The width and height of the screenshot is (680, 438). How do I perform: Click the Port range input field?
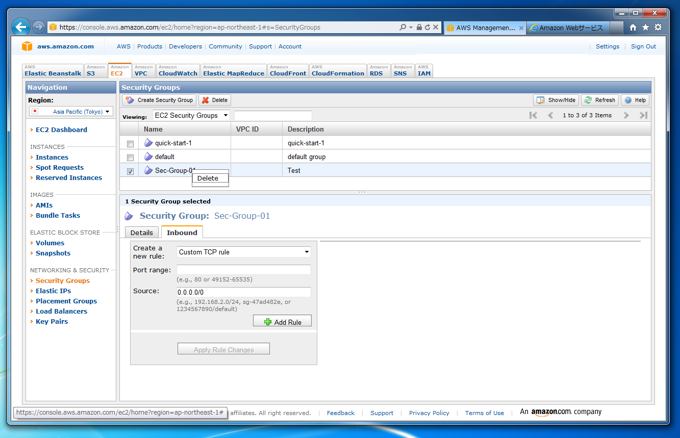coord(244,270)
